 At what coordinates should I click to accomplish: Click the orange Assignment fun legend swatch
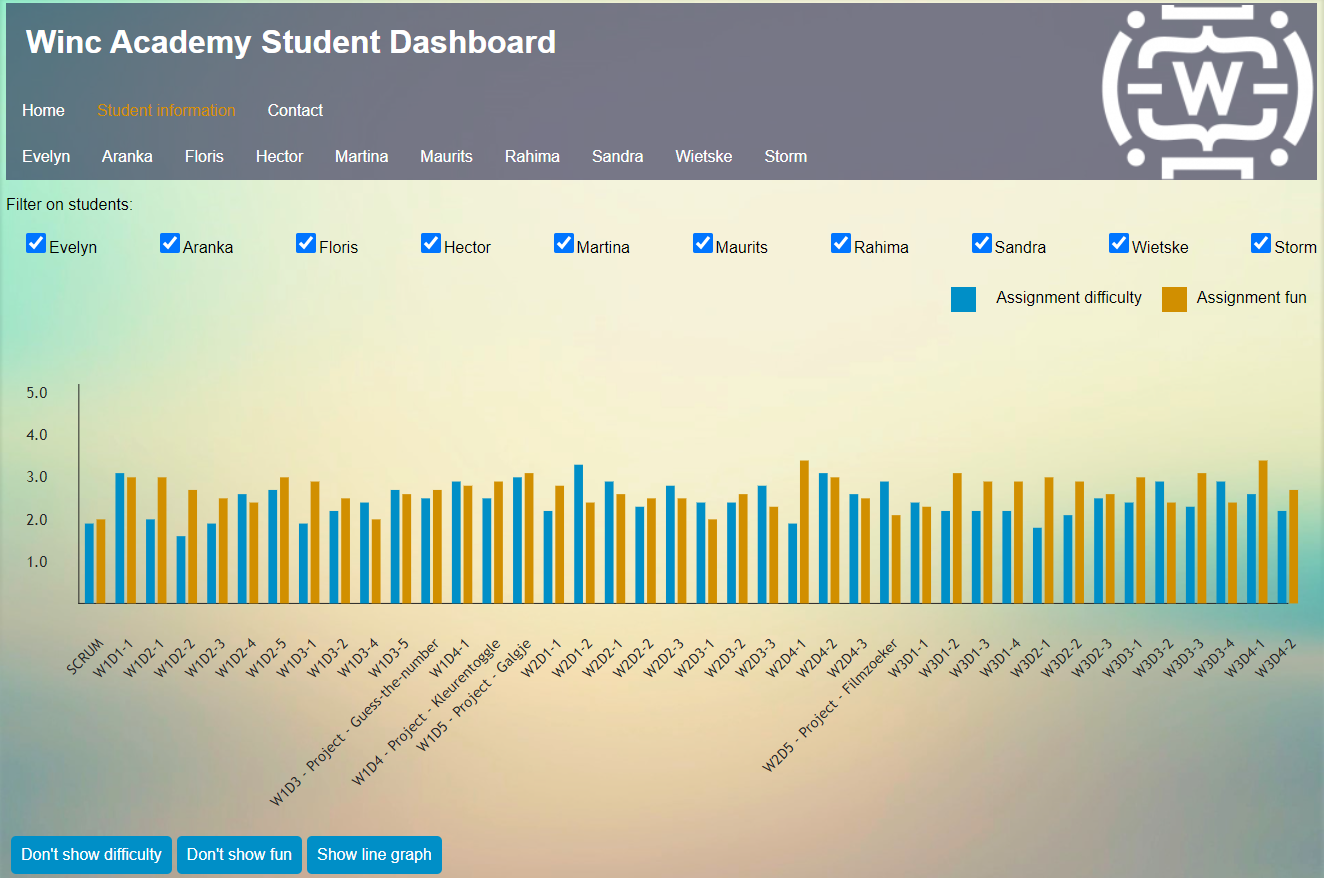tap(1174, 299)
